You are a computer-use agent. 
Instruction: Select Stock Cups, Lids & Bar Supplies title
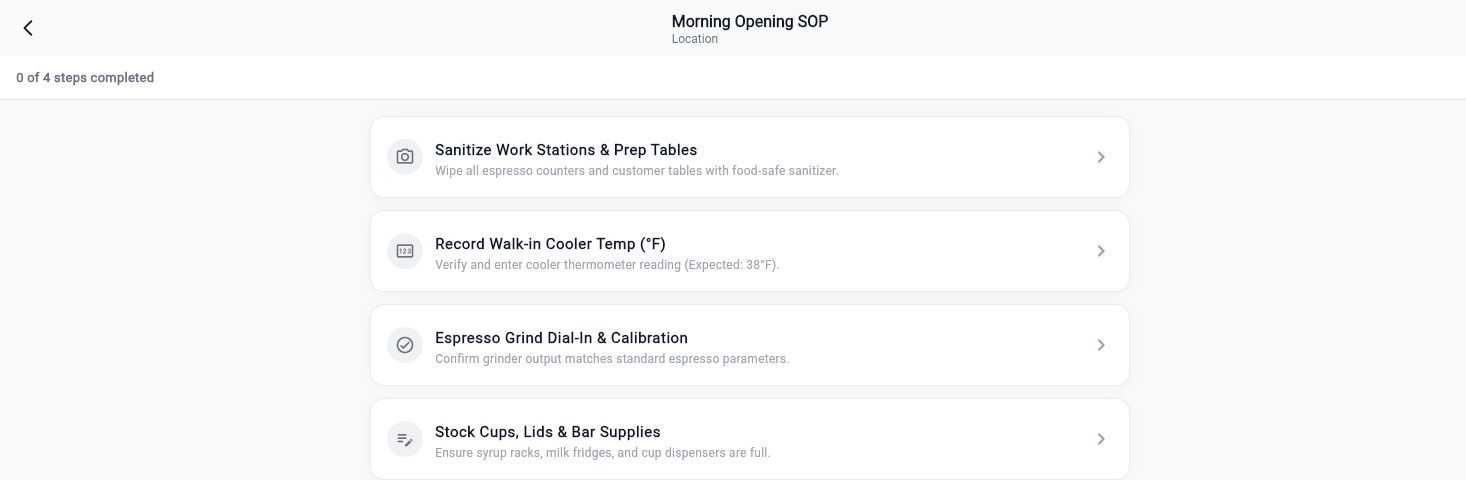pos(548,432)
